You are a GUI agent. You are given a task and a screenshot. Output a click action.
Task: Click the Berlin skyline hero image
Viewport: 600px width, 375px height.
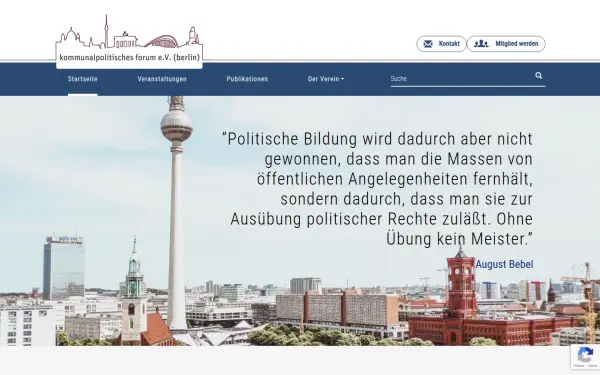tap(300, 221)
